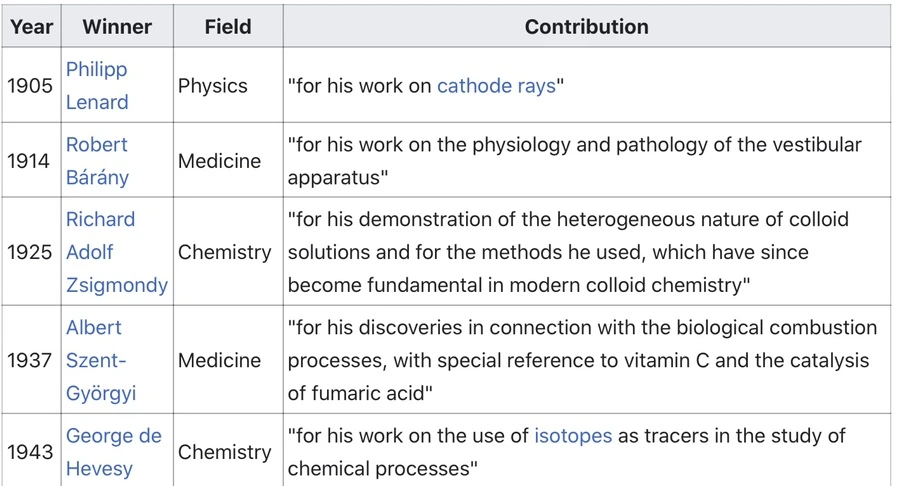Open the Philipp Lenard link
This screenshot has height=486, width=900.
[97, 86]
